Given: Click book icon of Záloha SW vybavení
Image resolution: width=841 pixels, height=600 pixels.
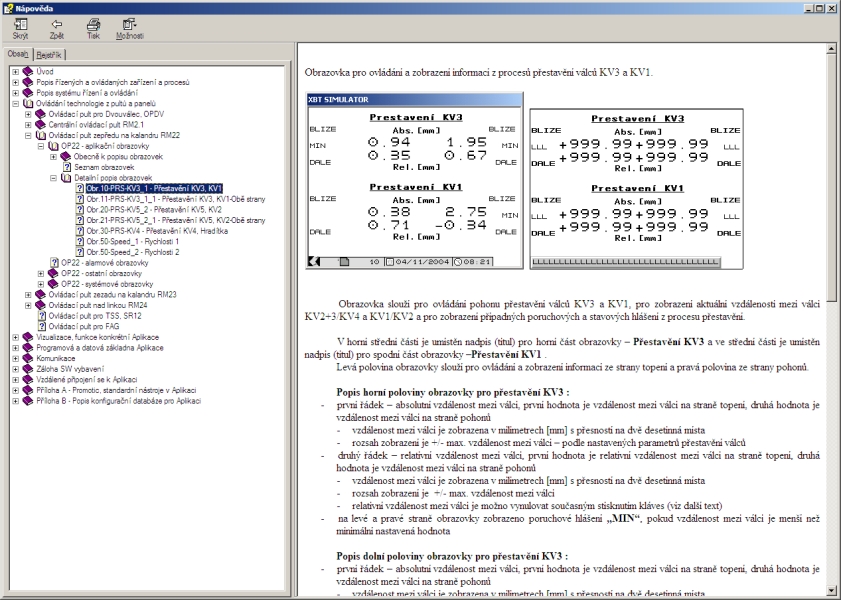Looking at the screenshot, I should 28,369.
